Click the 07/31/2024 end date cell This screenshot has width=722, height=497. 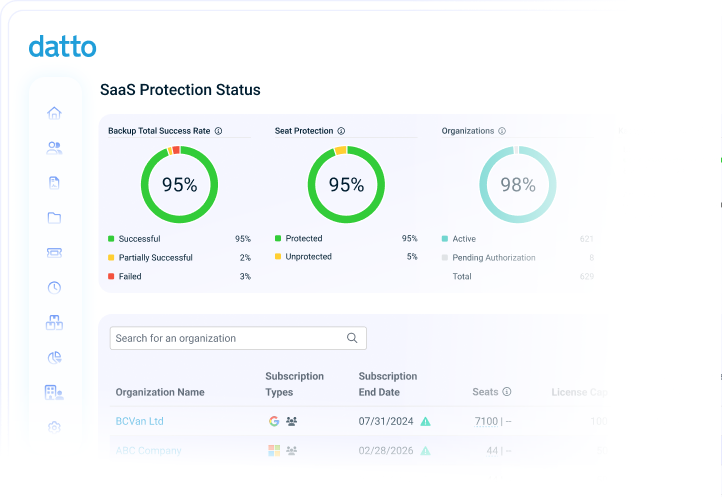[x=386, y=421]
